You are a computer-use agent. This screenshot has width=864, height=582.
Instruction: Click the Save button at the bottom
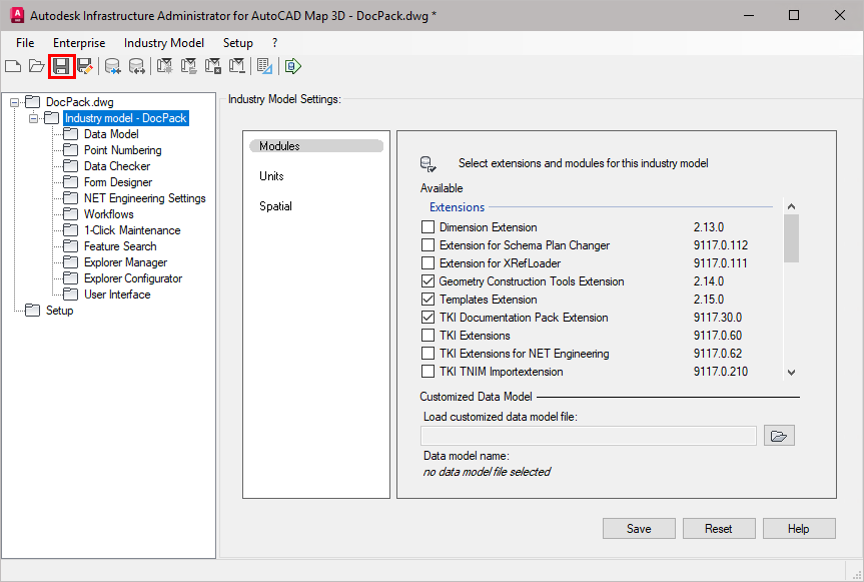pyautogui.click(x=639, y=529)
